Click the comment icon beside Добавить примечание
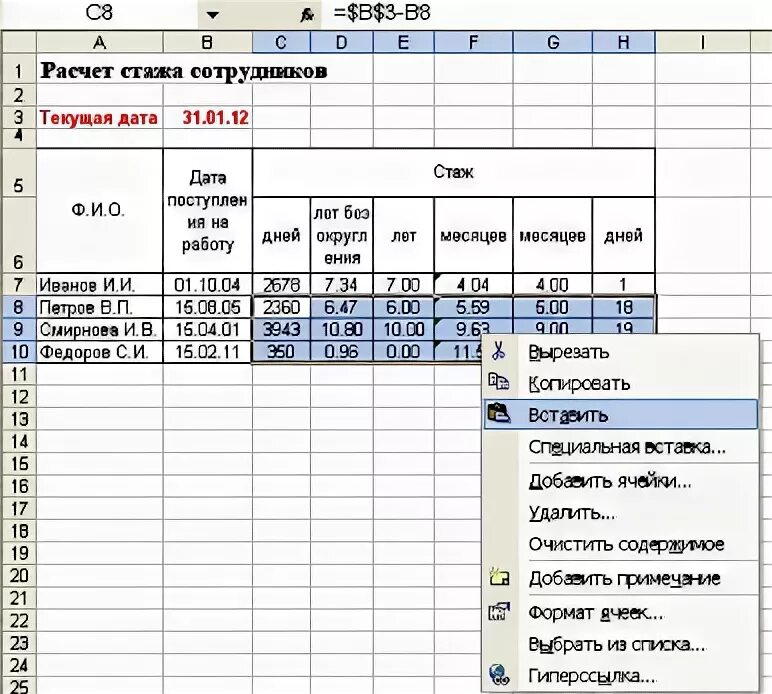 pos(499,577)
